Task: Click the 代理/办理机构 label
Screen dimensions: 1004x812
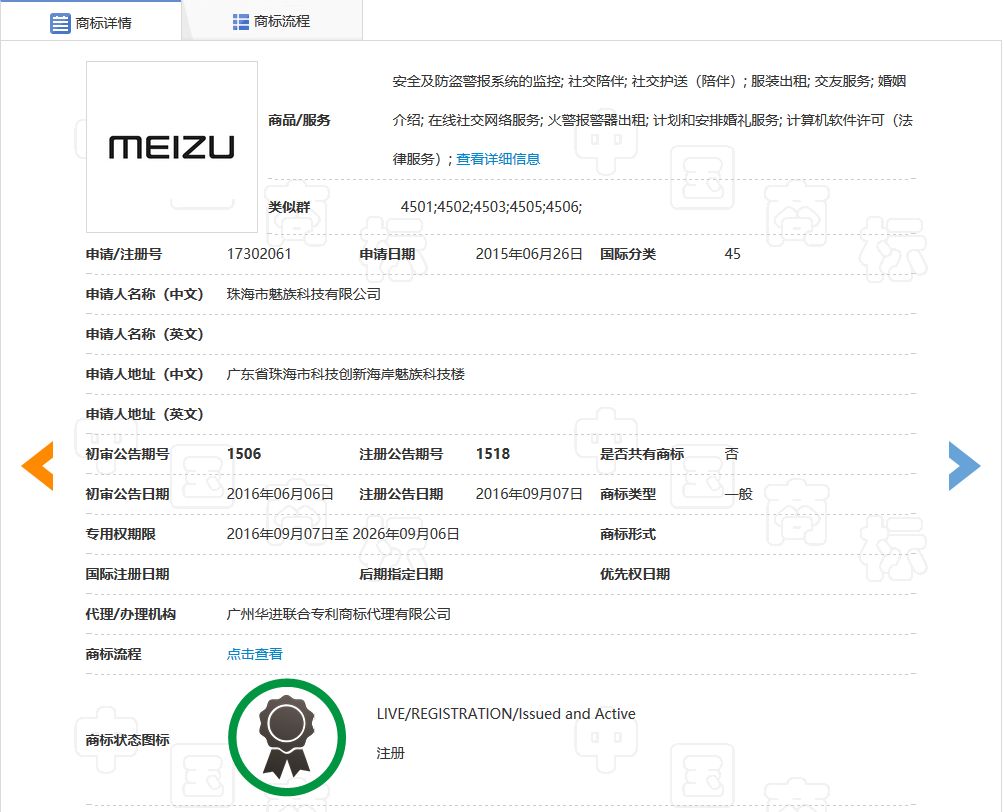Action: point(131,614)
